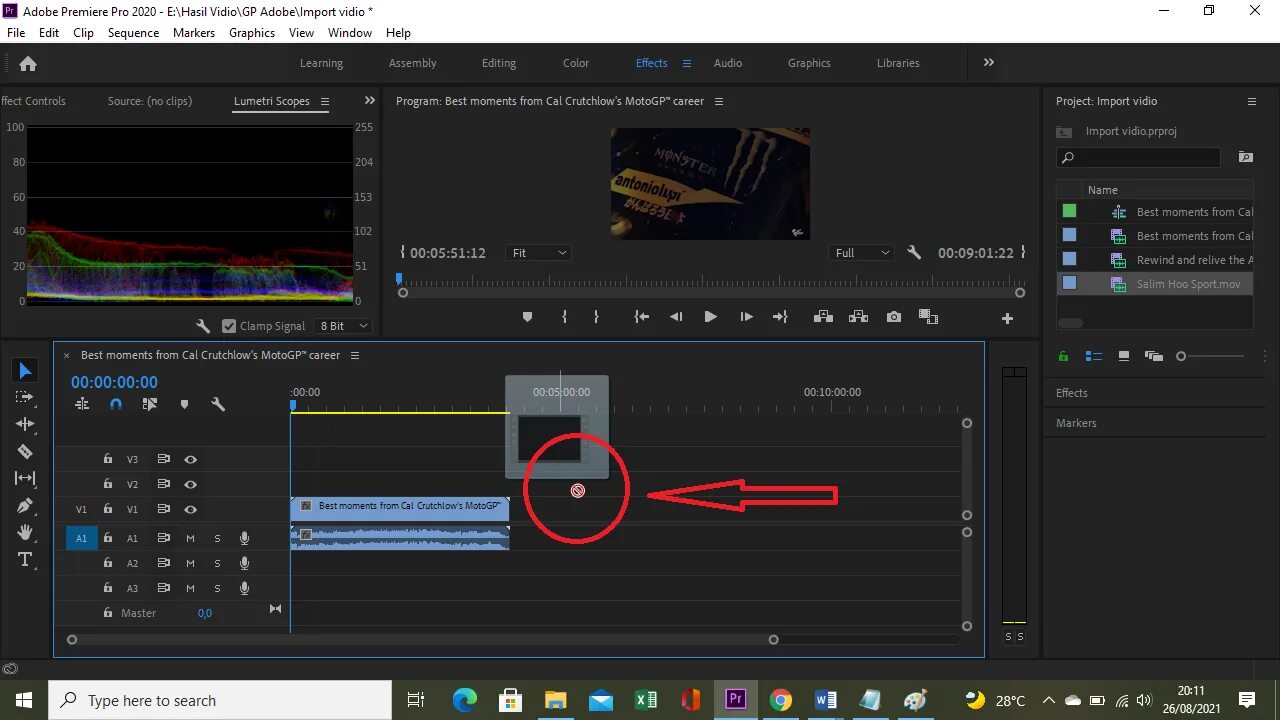The width and height of the screenshot is (1280, 720).
Task: Toggle nest sequence insert mode
Action: point(82,405)
